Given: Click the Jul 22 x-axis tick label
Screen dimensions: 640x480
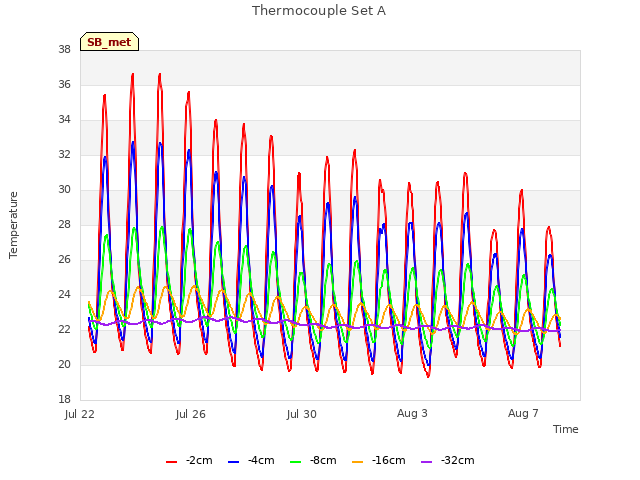Looking at the screenshot, I should (80, 414).
